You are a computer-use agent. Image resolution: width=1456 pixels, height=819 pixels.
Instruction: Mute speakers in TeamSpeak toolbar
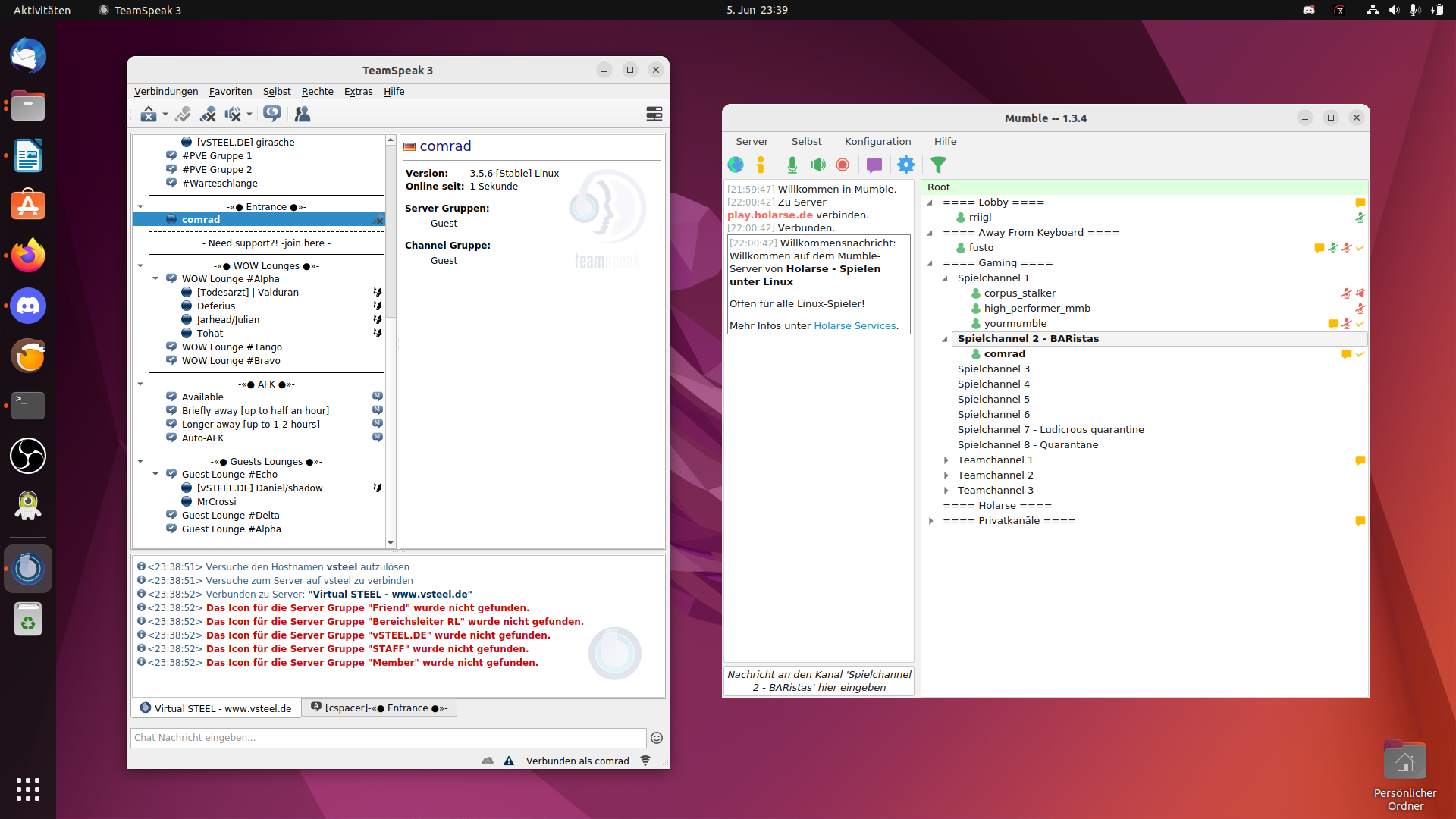[233, 114]
